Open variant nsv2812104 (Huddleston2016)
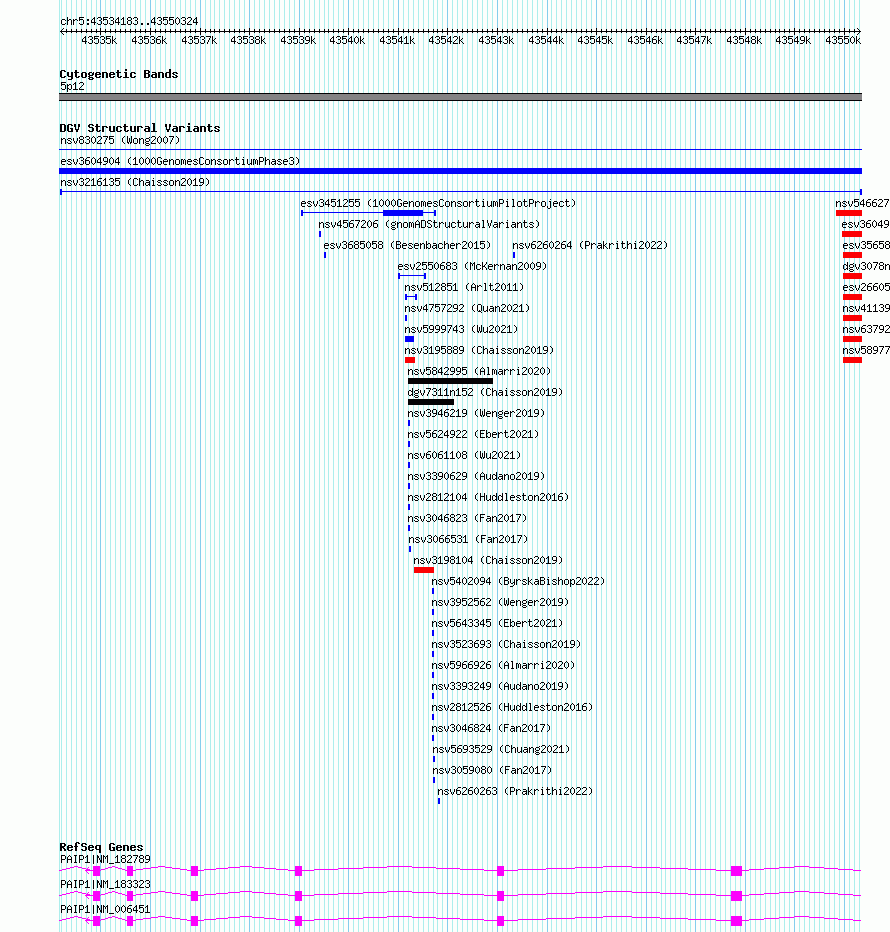Image resolution: width=890 pixels, height=932 pixels. click(x=488, y=498)
